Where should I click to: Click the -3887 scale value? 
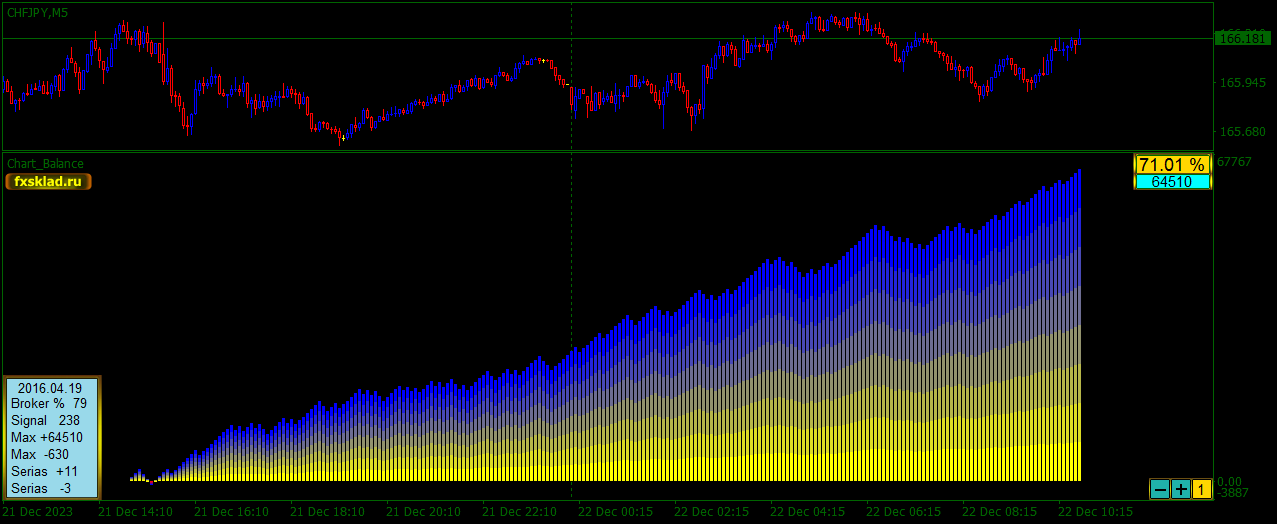1234,492
